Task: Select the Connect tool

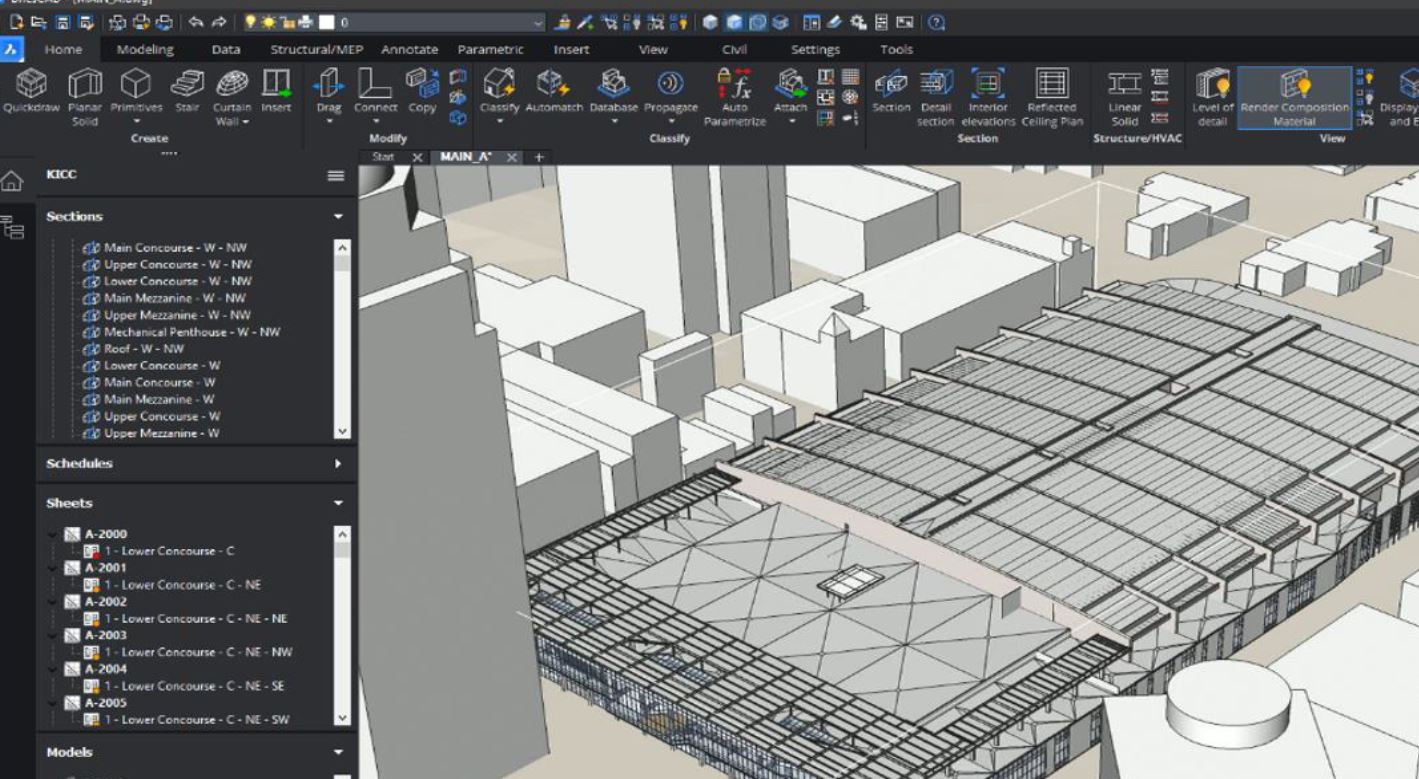Action: [375, 92]
